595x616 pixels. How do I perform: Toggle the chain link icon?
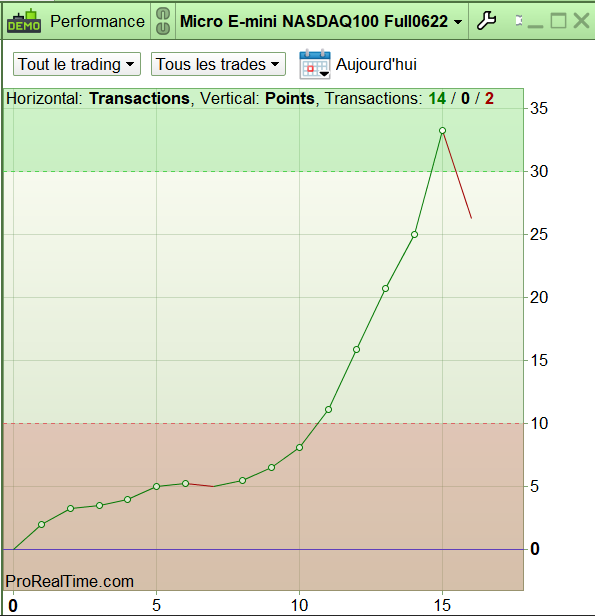pos(163,21)
